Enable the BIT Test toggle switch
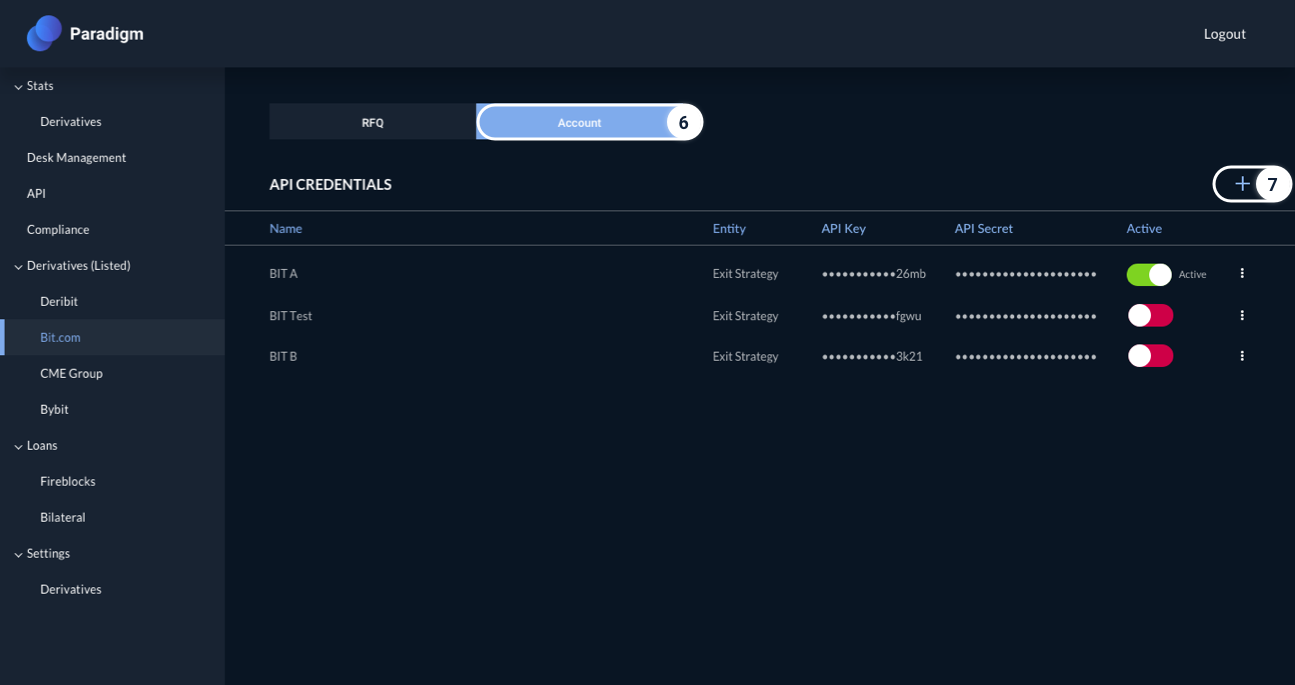This screenshot has height=685, width=1295. pyautogui.click(x=1150, y=315)
